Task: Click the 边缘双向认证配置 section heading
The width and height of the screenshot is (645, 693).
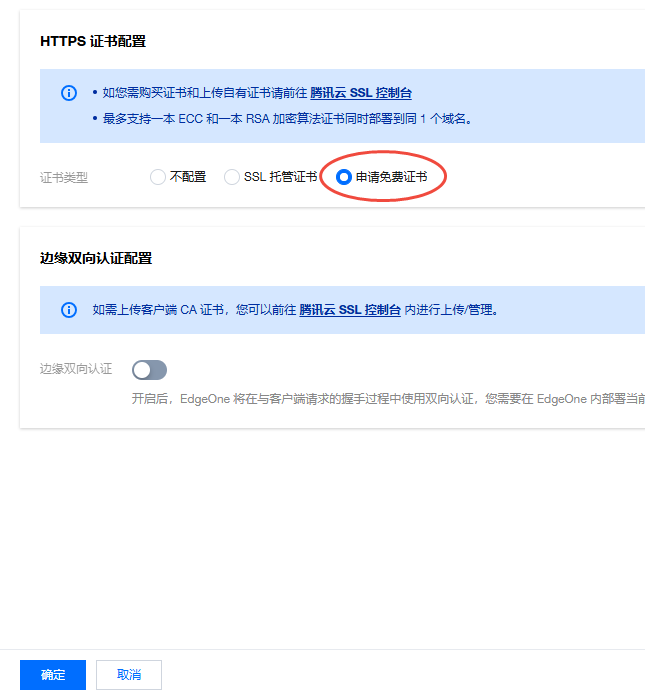Action: pyautogui.click(x=96, y=258)
